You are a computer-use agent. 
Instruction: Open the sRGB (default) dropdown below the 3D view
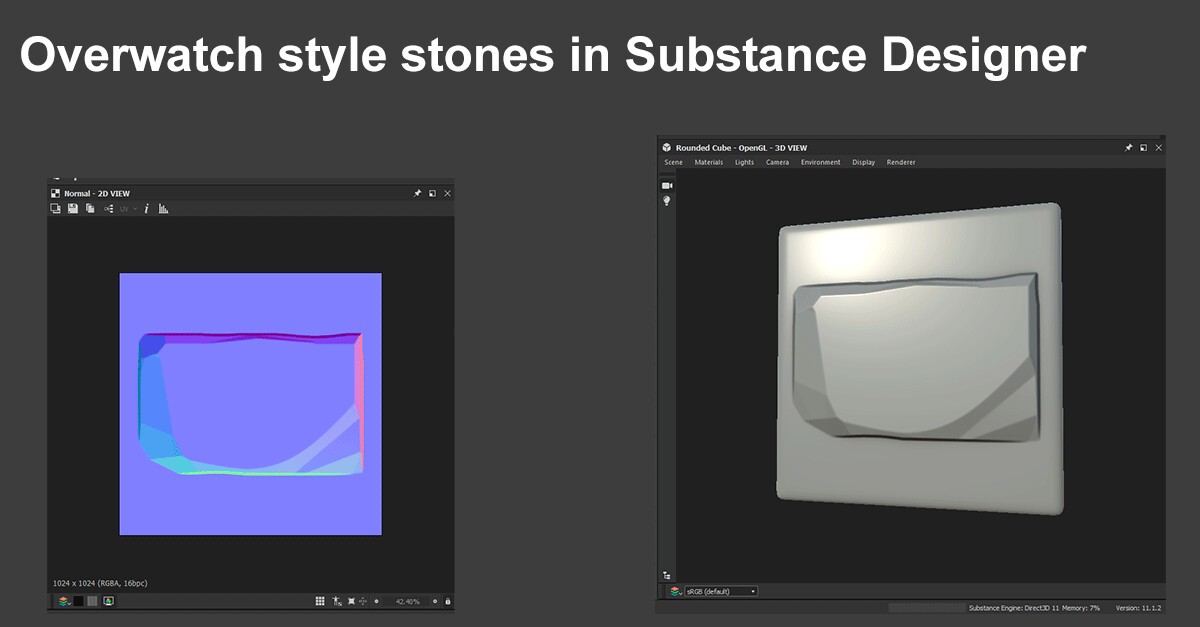coord(720,591)
